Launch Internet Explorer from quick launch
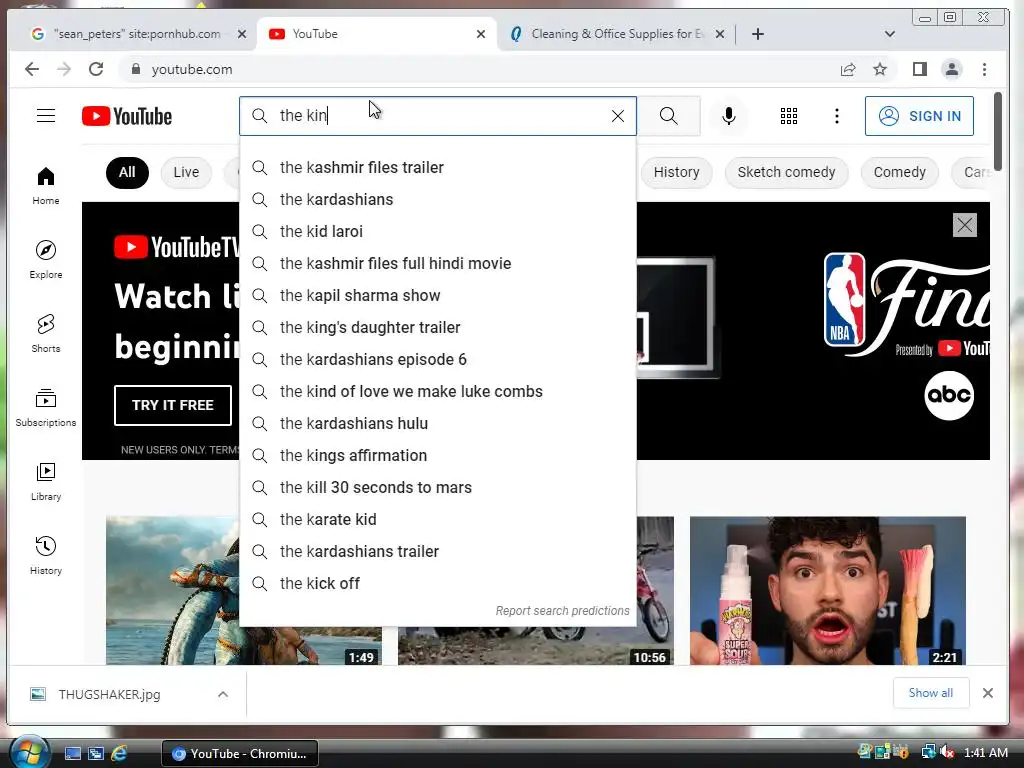 coord(120,754)
